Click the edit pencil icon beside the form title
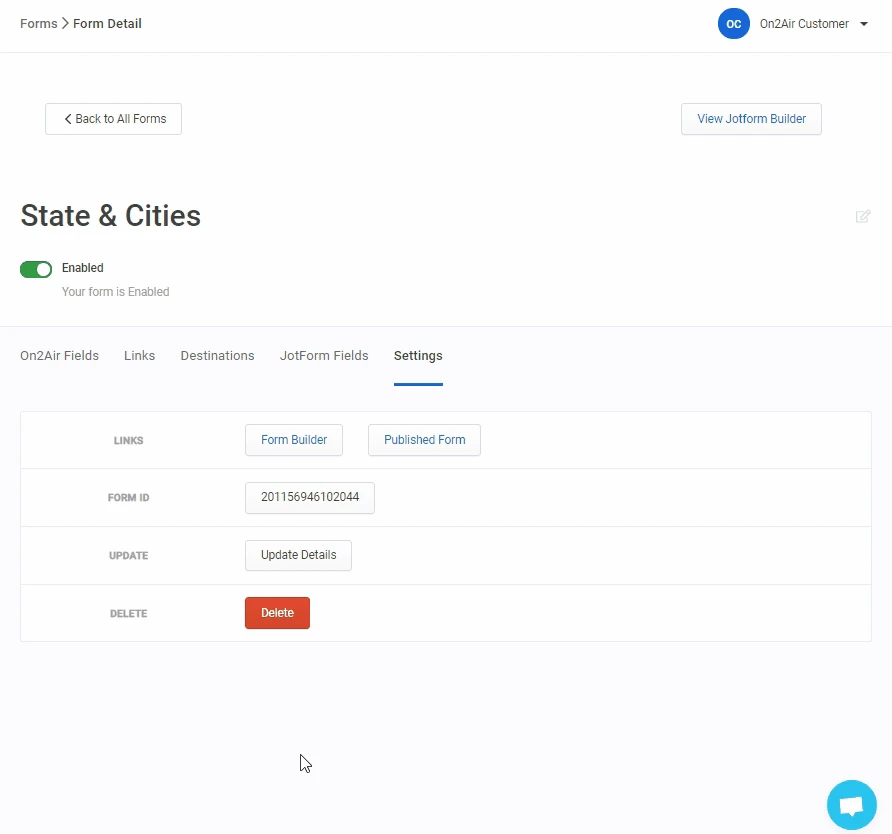The width and height of the screenshot is (892, 834). click(x=862, y=216)
